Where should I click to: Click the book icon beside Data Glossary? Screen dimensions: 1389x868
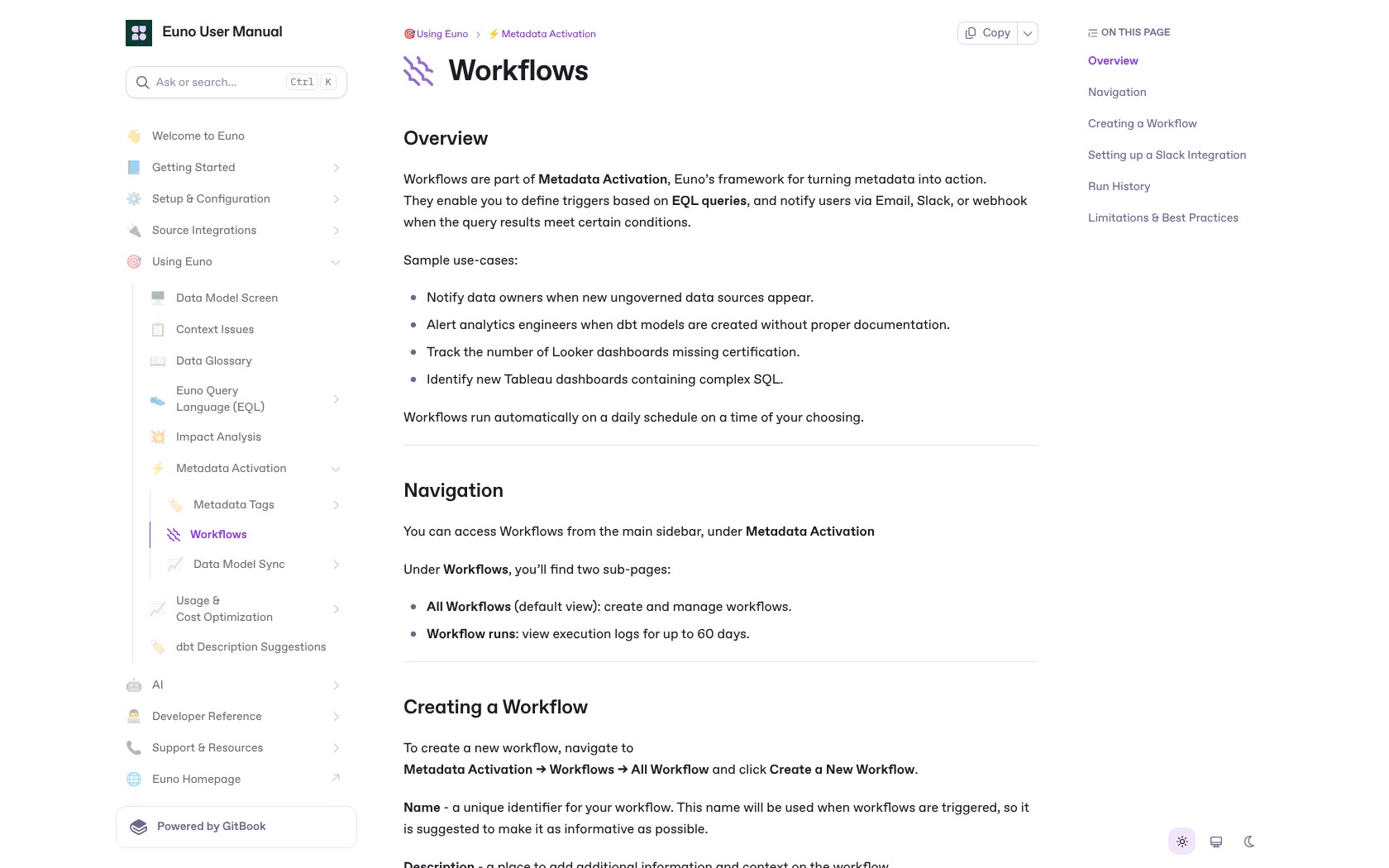tap(158, 361)
